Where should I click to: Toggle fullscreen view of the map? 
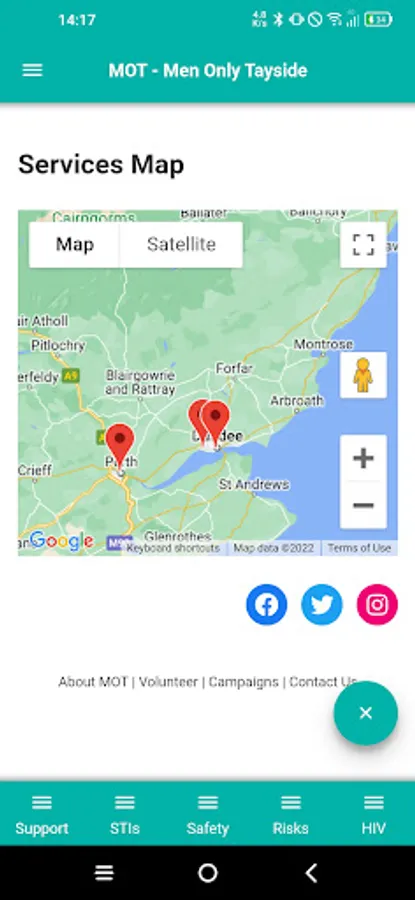coord(363,245)
